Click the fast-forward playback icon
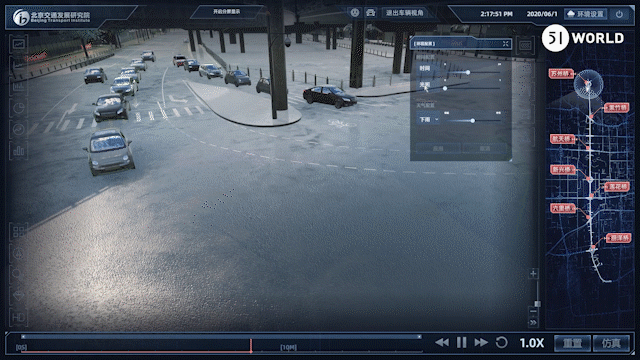Image resolution: width=640 pixels, height=360 pixels. coord(481,342)
